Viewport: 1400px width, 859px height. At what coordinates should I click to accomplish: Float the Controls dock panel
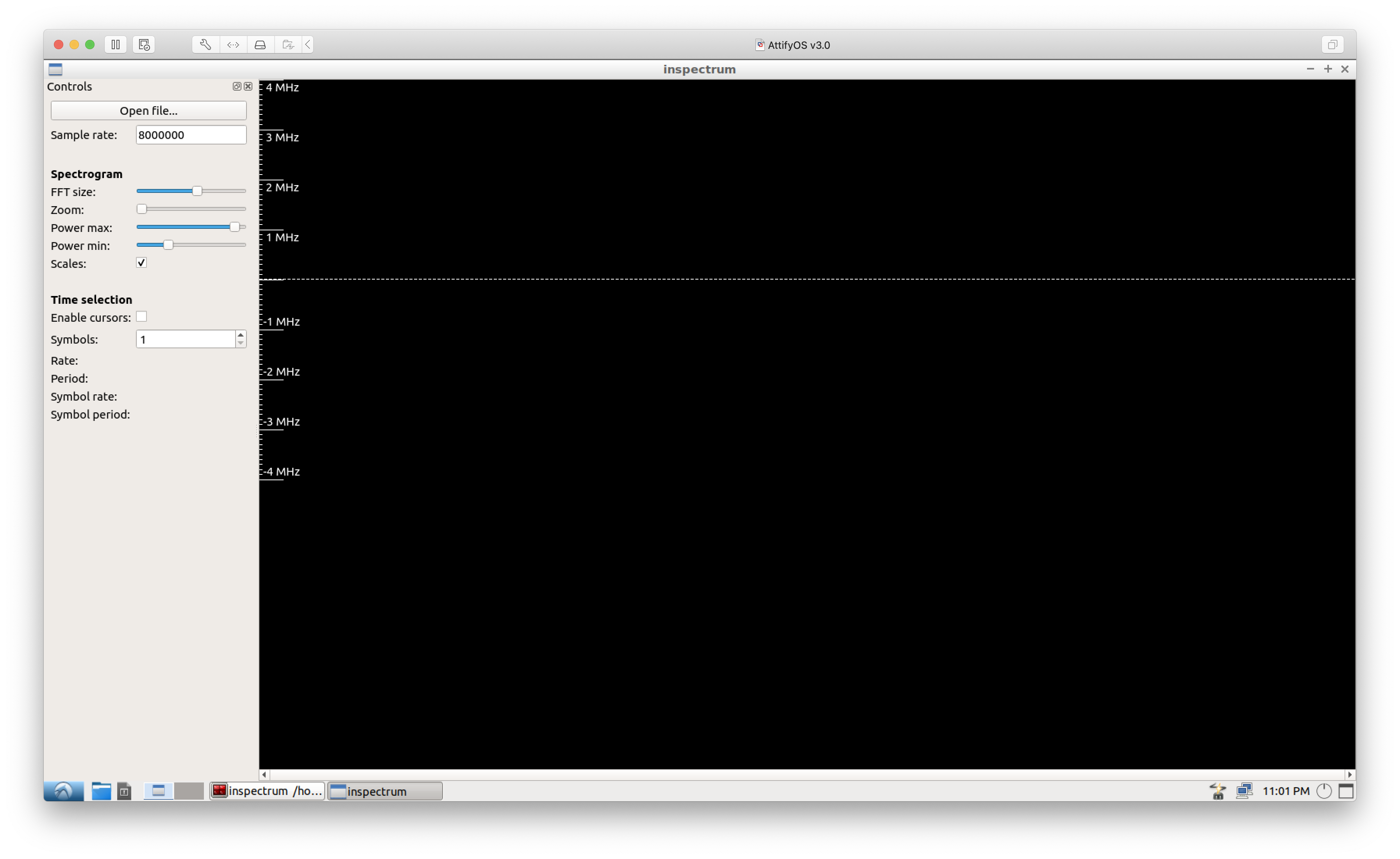coord(236,86)
